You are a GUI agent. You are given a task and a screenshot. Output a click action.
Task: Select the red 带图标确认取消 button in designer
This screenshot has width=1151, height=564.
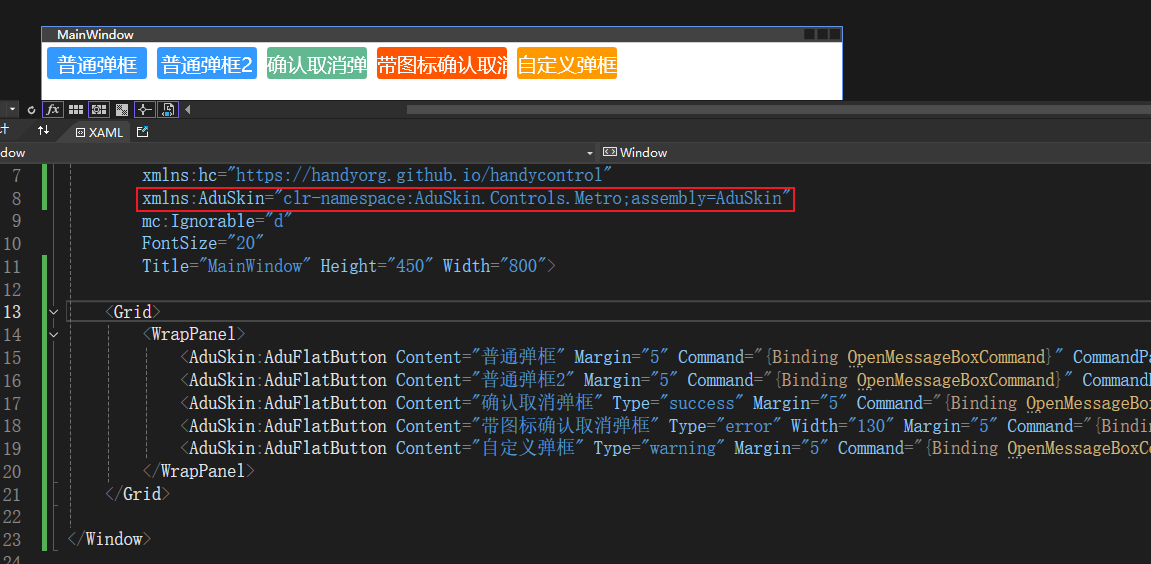[x=442, y=63]
